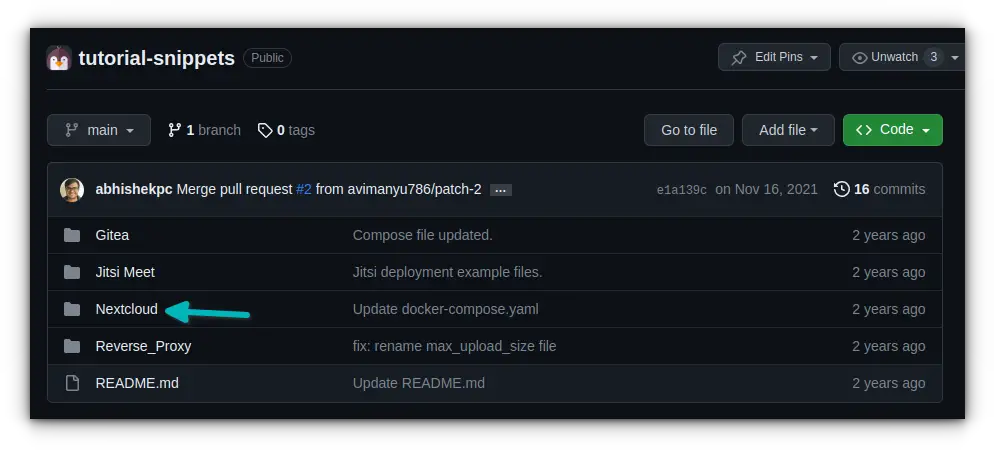Click the commit date Nov 16, 2021

click(767, 190)
